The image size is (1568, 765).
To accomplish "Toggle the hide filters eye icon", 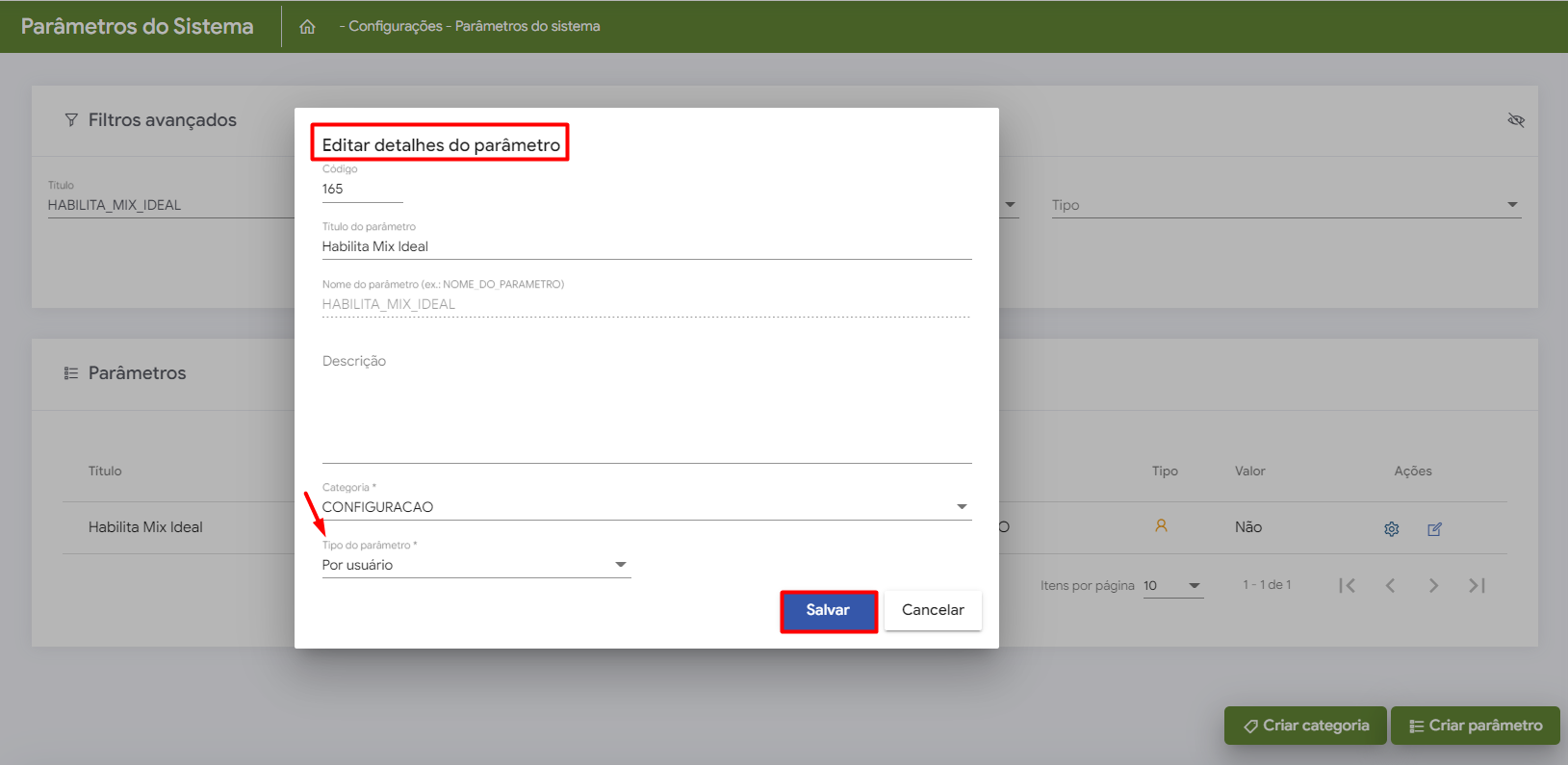I will click(1515, 120).
